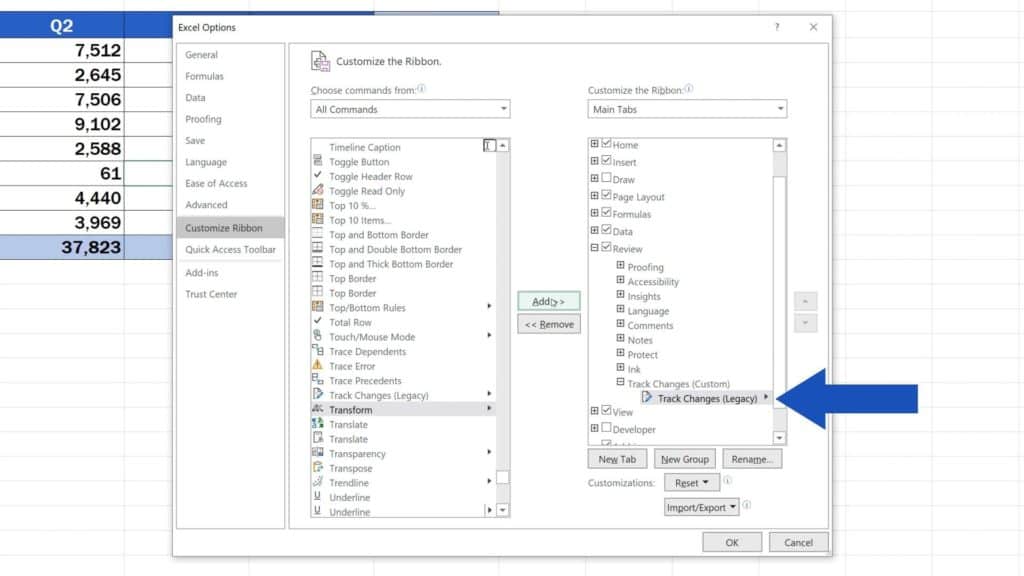Click the commands list scroll down arrow
Screen dimensions: 1024x576
(503, 510)
